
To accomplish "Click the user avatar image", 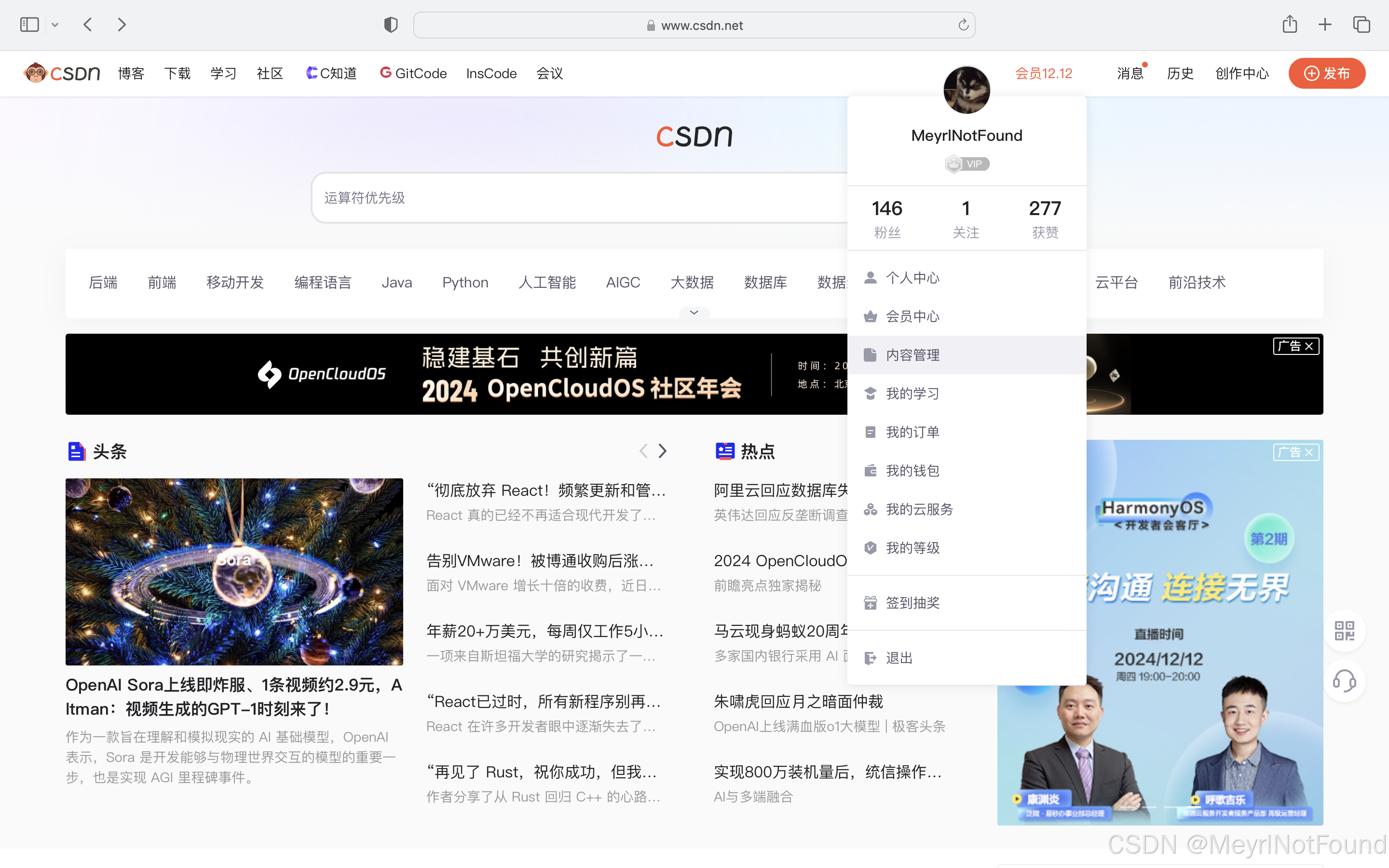I will pos(967,90).
